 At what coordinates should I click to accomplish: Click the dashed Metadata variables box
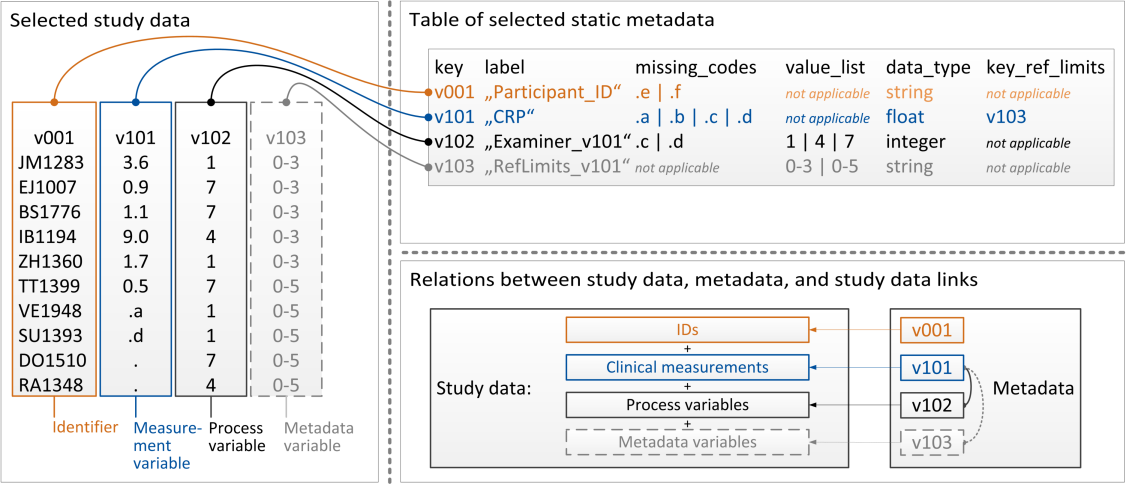point(687,443)
